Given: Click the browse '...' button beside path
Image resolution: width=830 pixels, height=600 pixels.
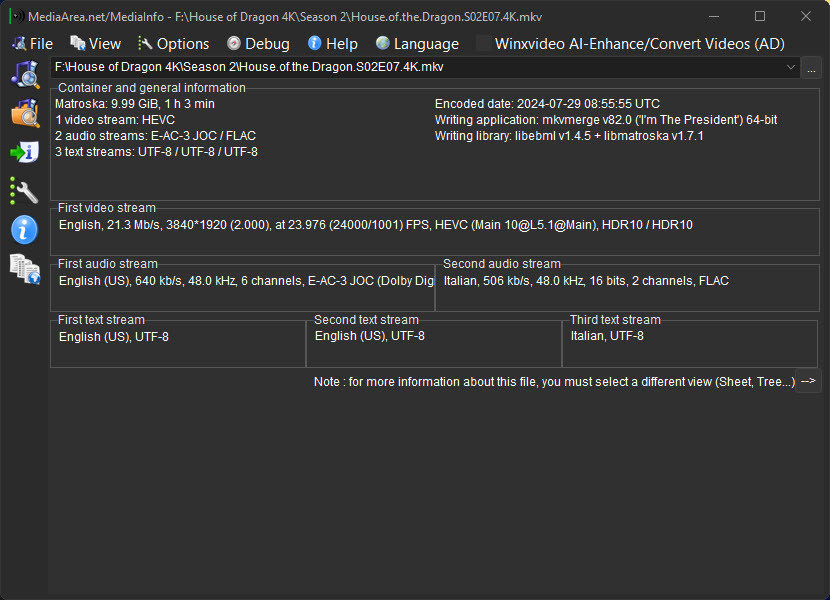Looking at the screenshot, I should [x=811, y=68].
